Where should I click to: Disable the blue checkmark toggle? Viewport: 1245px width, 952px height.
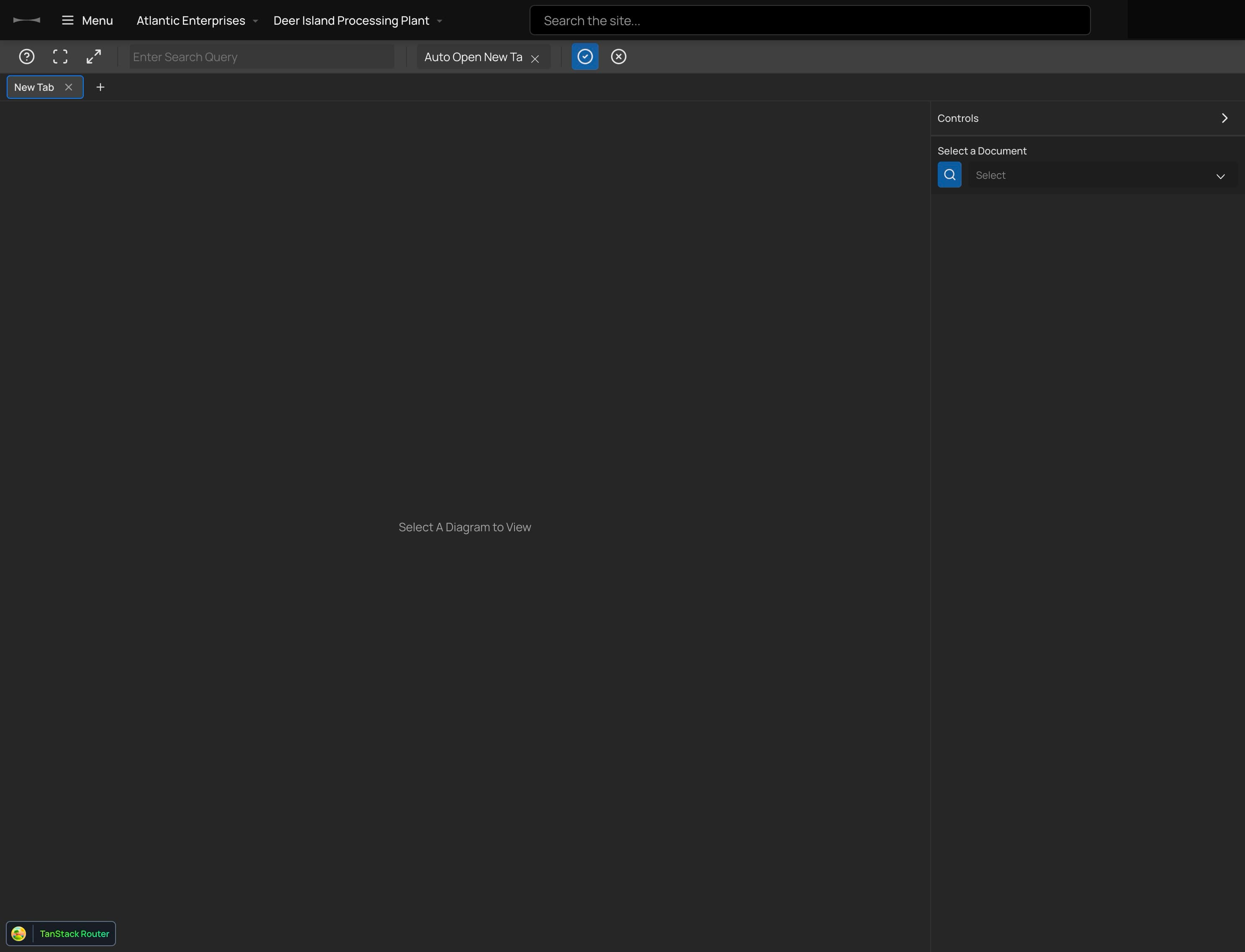click(585, 57)
